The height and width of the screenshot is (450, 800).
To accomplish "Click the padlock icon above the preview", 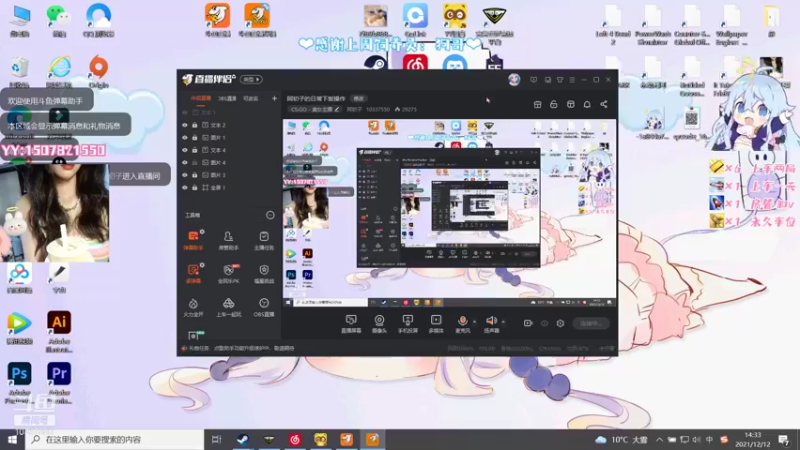I will [554, 104].
